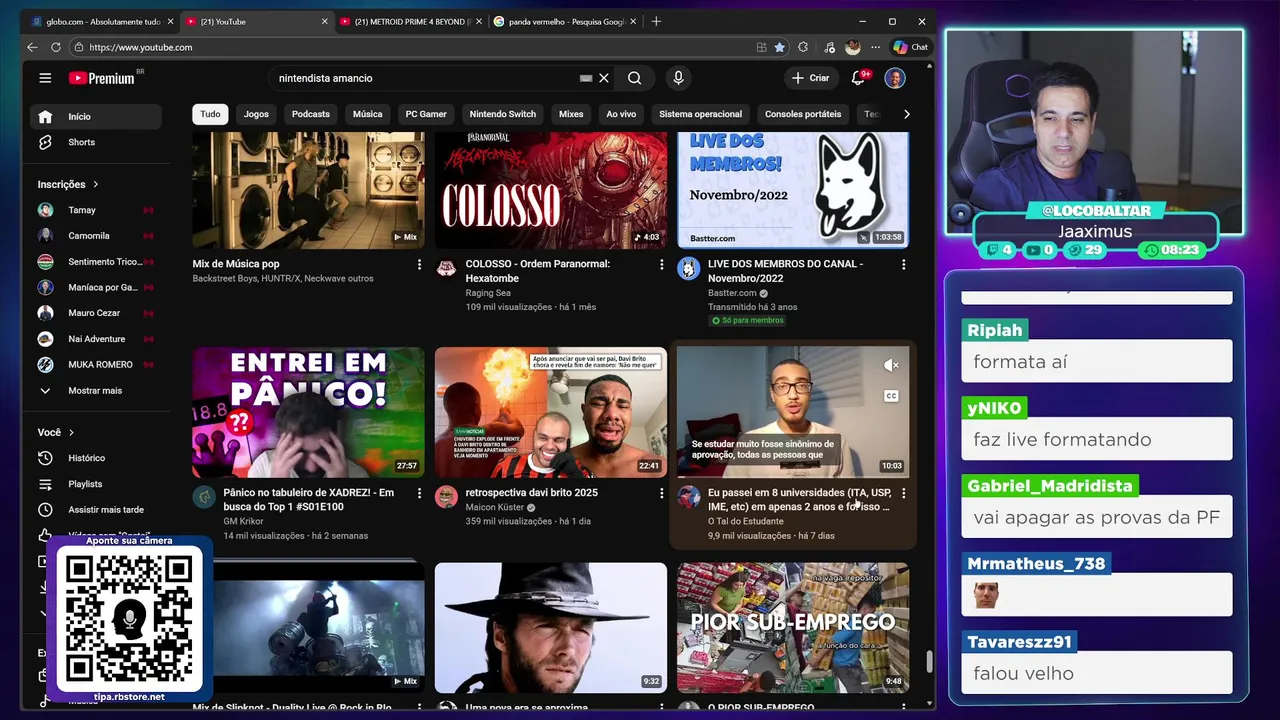Open the O Tal do Estudante channel avatar

[688, 497]
